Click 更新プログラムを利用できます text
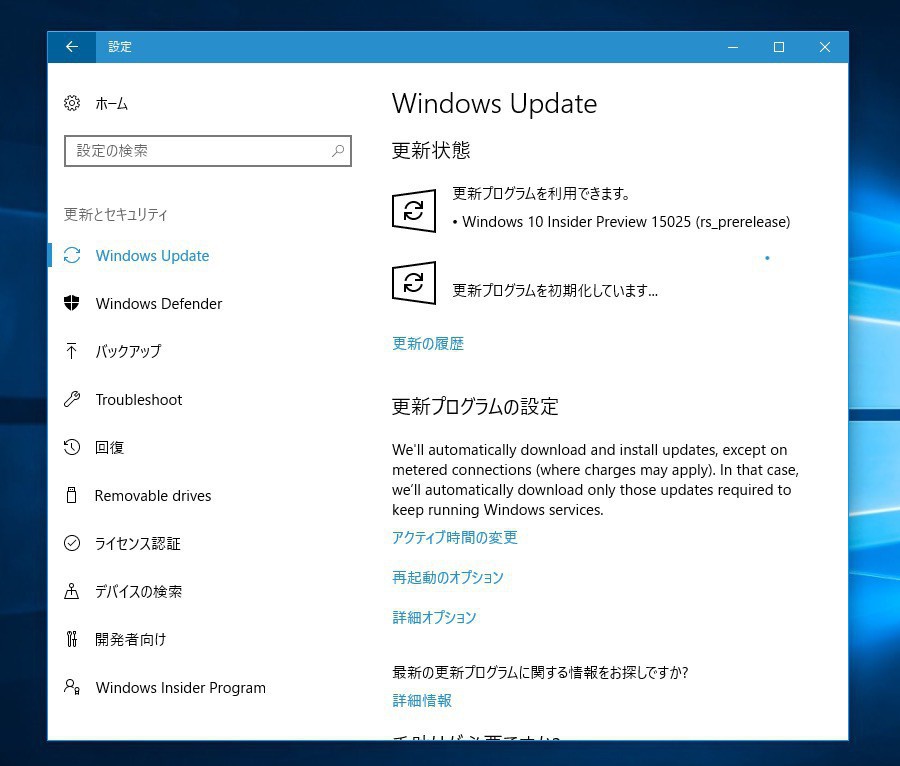The height and width of the screenshot is (766, 900). (x=541, y=193)
